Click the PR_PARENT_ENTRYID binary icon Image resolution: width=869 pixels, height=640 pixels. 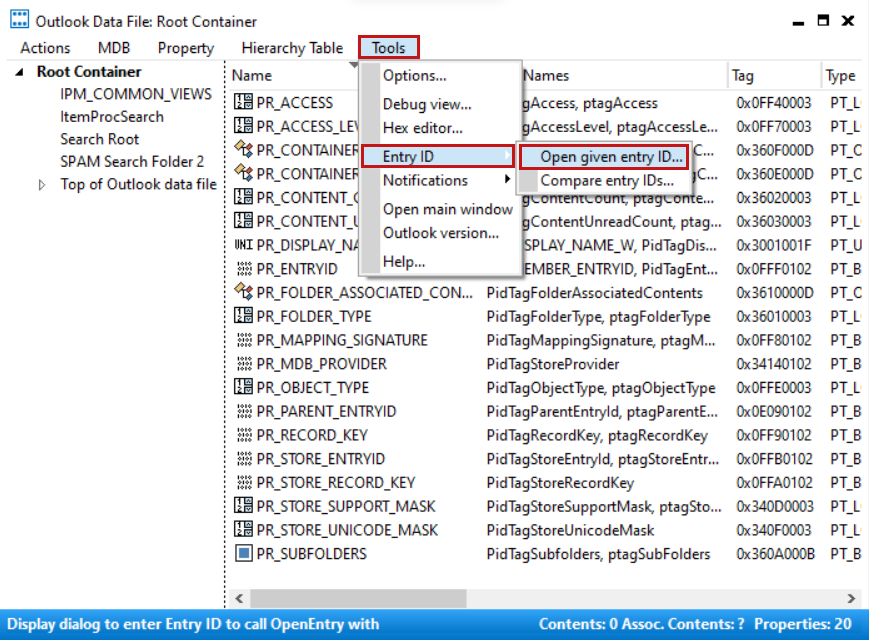pyautogui.click(x=244, y=411)
